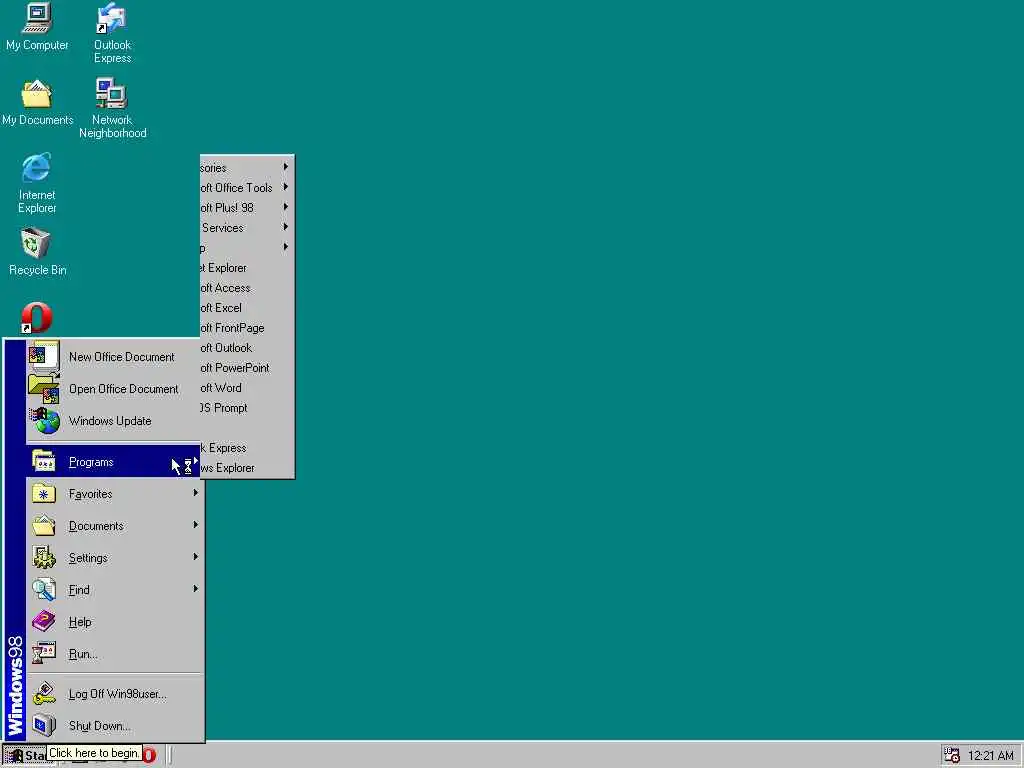Launch Microsoft PowerPoint from Programs submenu
Image resolution: width=1024 pixels, height=768 pixels.
[247, 368]
